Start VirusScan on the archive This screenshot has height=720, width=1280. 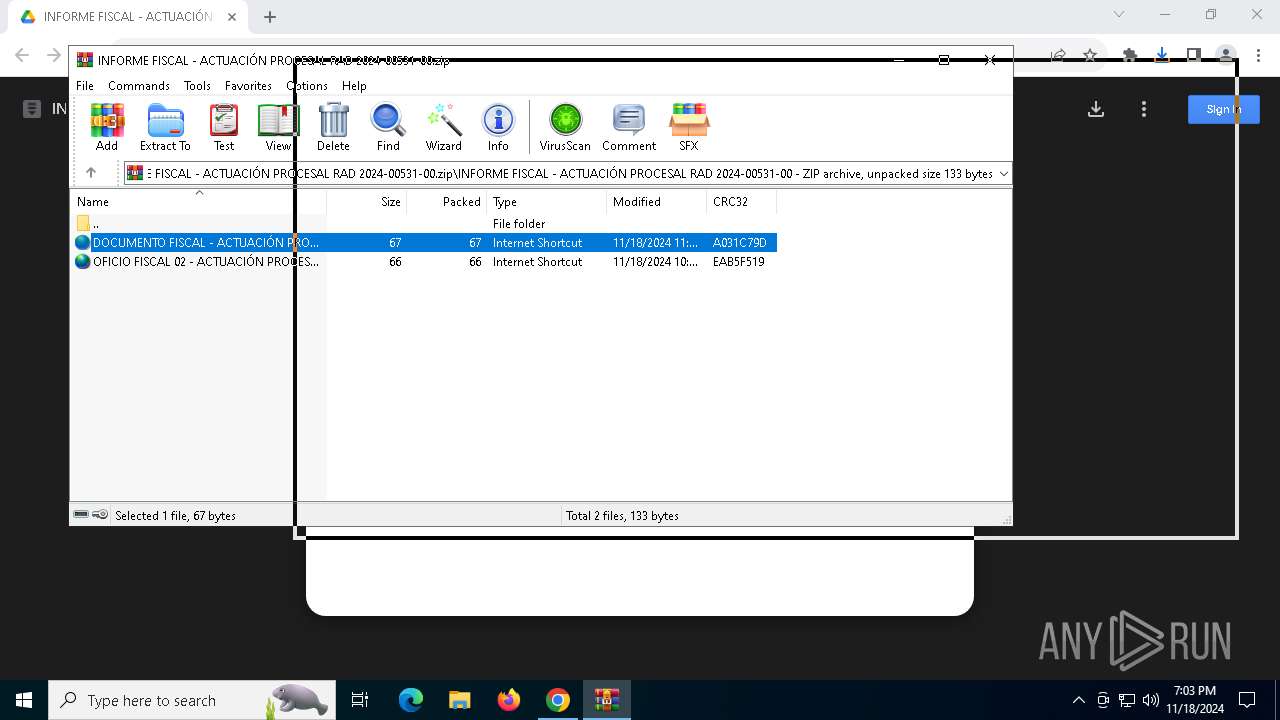click(565, 127)
